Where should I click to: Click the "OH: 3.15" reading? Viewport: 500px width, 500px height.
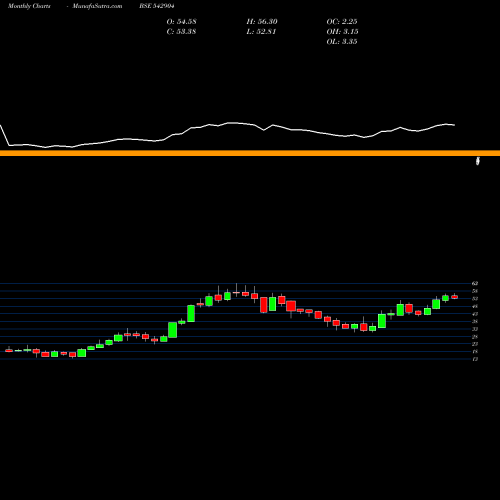(x=342, y=32)
